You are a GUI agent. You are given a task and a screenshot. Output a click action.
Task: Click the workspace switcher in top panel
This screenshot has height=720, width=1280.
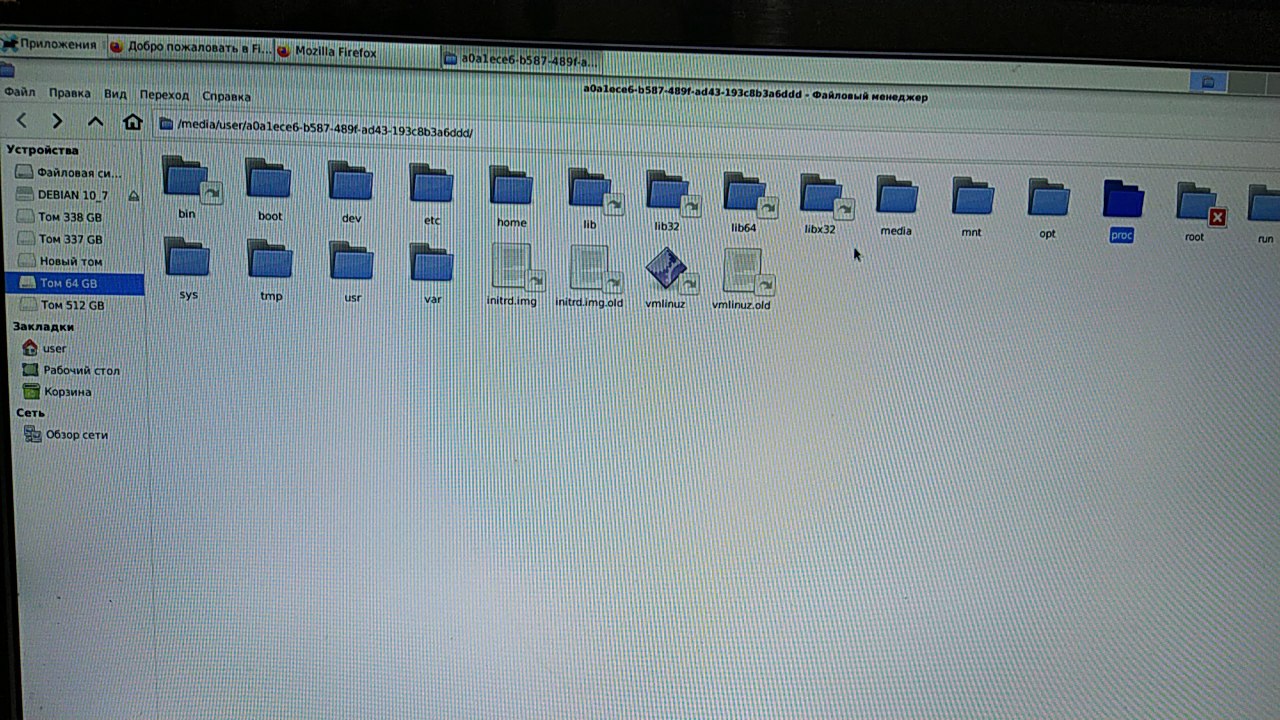(x=1207, y=82)
